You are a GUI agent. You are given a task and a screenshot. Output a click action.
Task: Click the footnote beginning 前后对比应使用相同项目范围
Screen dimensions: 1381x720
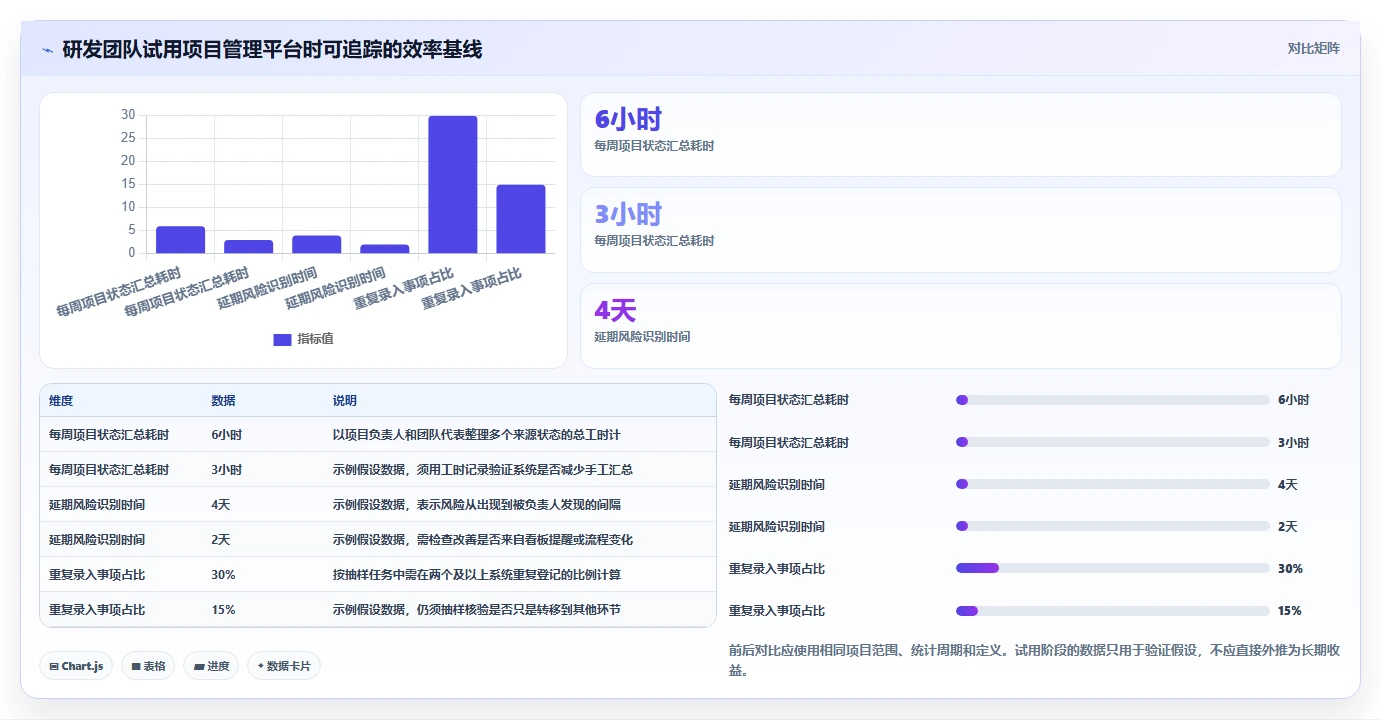(x=1034, y=660)
